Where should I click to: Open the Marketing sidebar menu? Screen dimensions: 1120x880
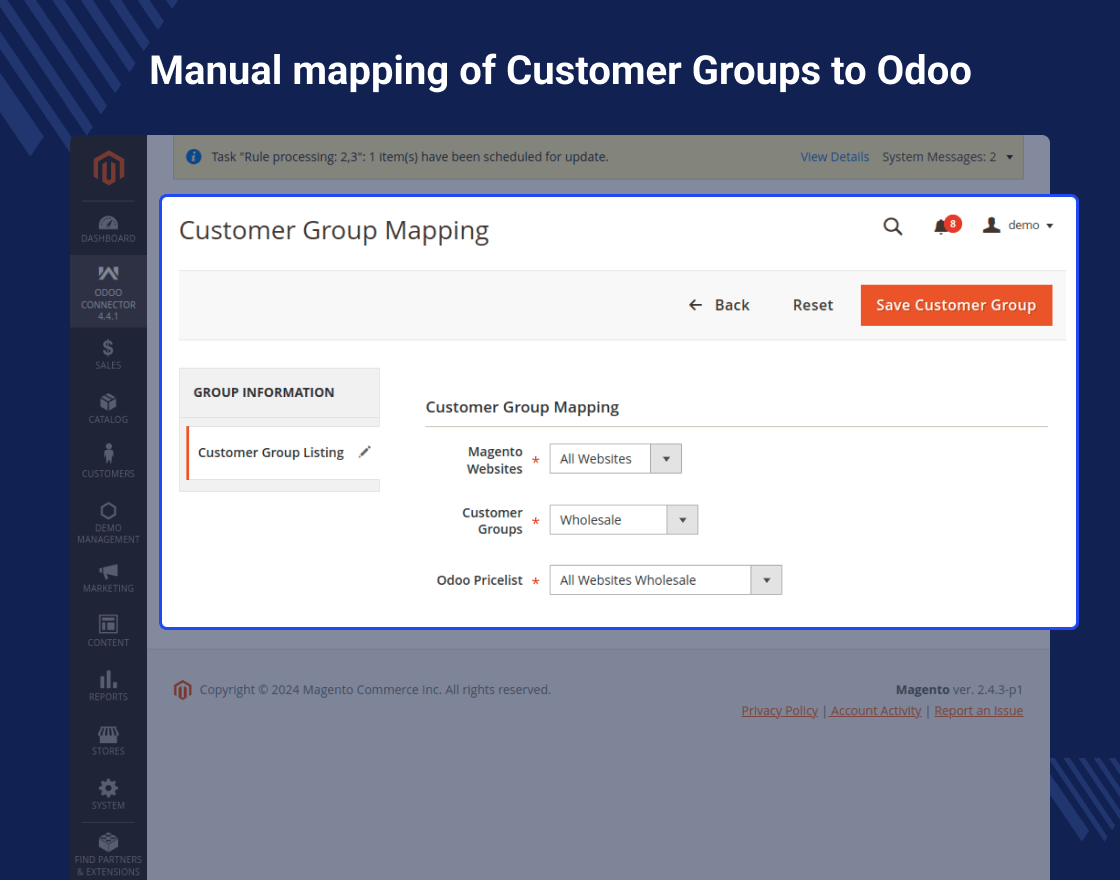coord(109,579)
